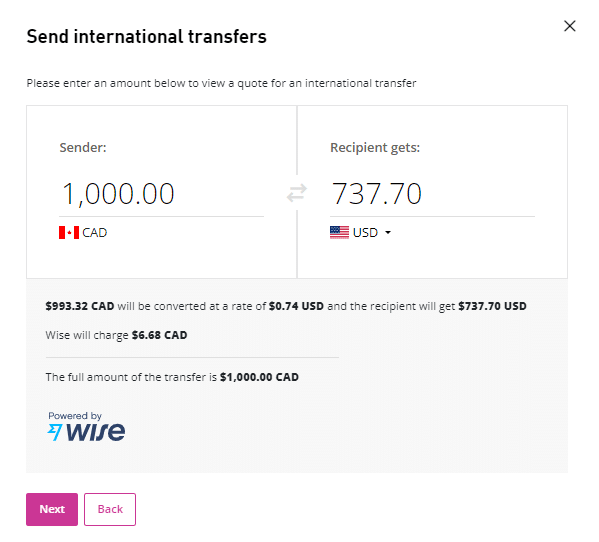
Task: Click the full transfer amount $1,000.00 CAD
Action: coord(259,377)
